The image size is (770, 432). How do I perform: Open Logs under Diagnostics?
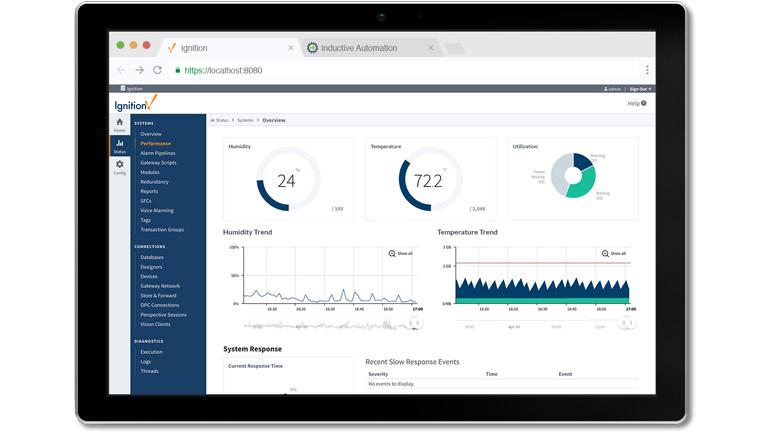146,362
